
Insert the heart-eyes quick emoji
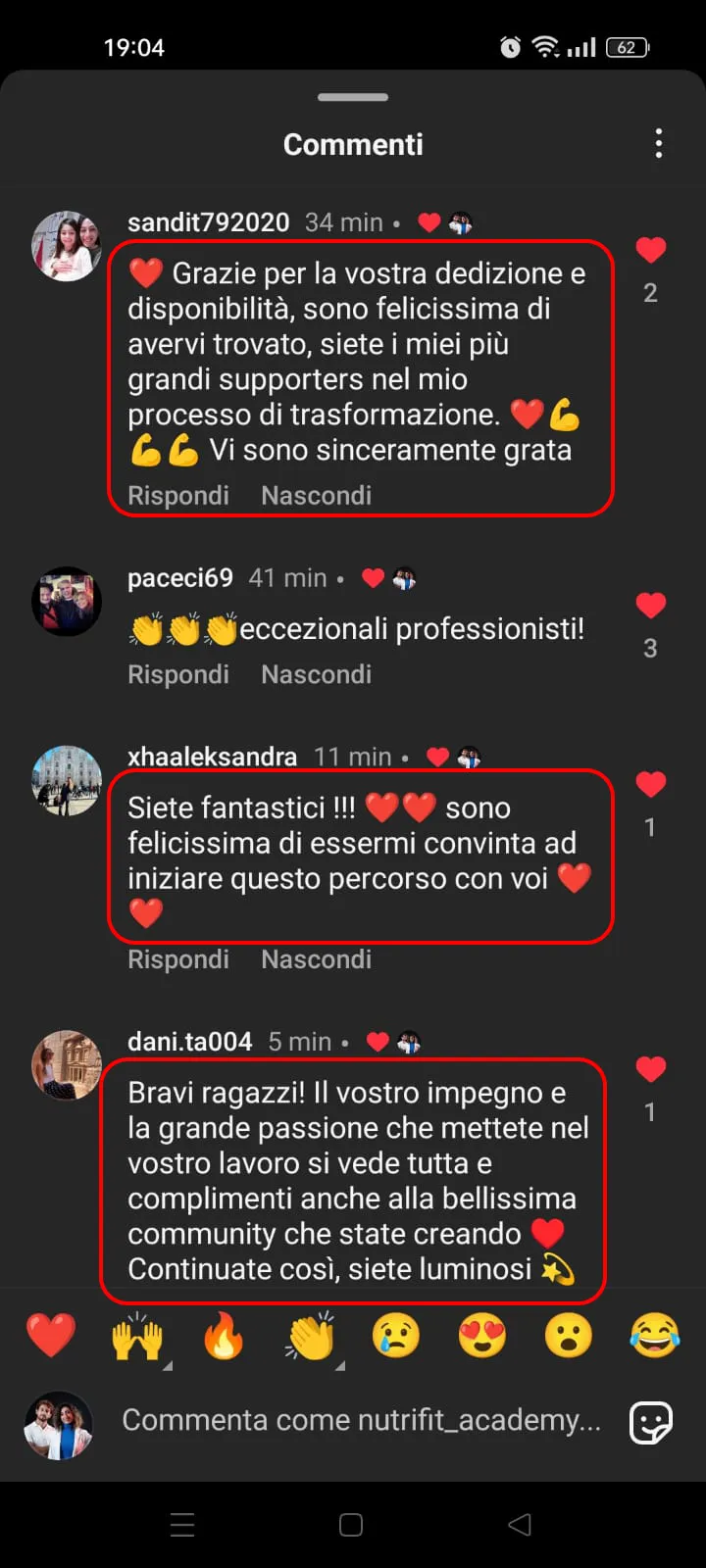tap(482, 1336)
